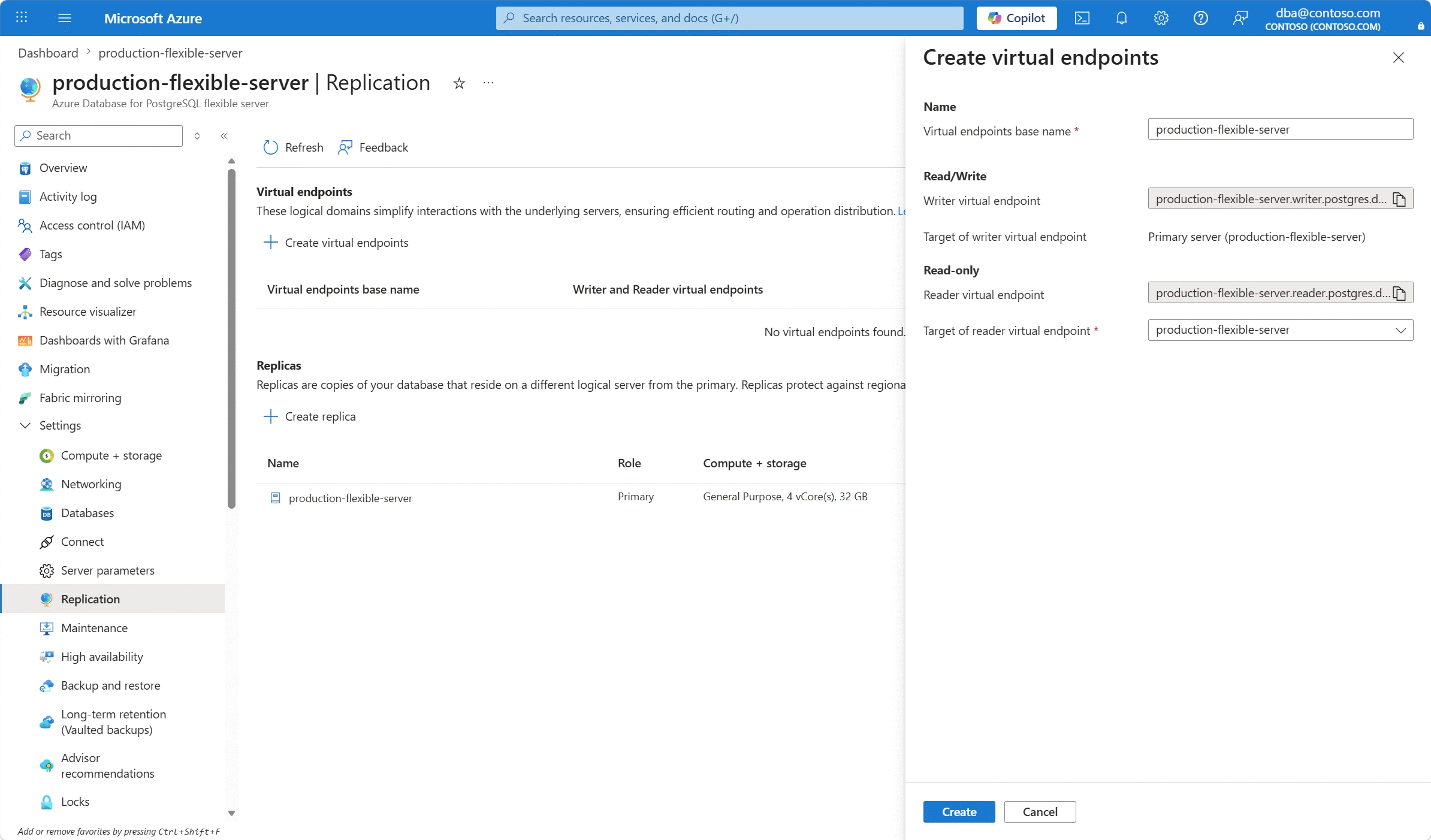Open Activity log

68,197
